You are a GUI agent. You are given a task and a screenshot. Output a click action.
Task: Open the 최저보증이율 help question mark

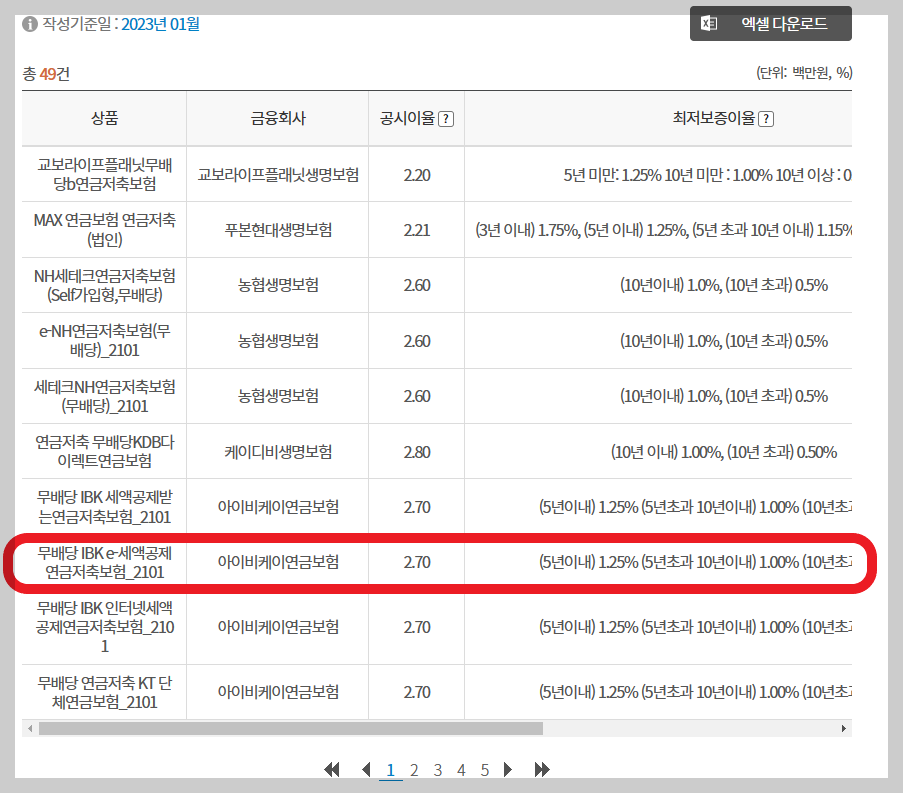[x=766, y=119]
